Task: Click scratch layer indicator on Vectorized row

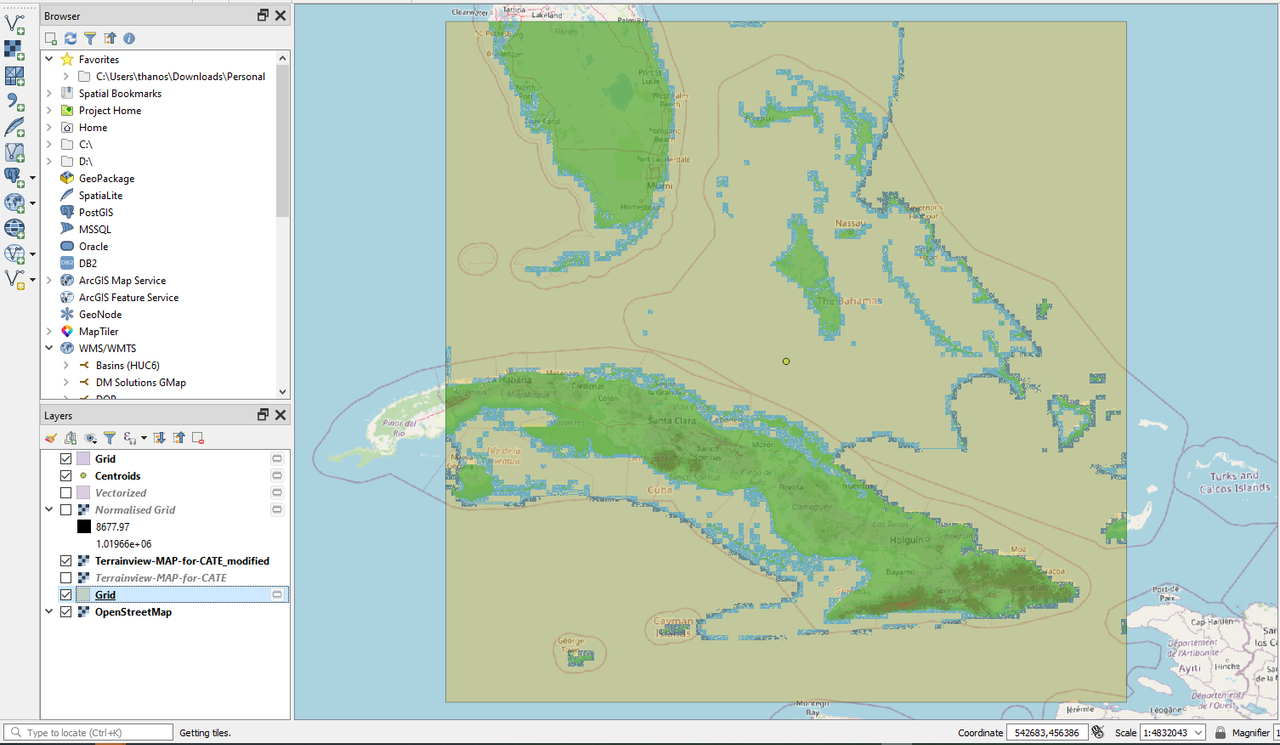Action: tap(277, 493)
